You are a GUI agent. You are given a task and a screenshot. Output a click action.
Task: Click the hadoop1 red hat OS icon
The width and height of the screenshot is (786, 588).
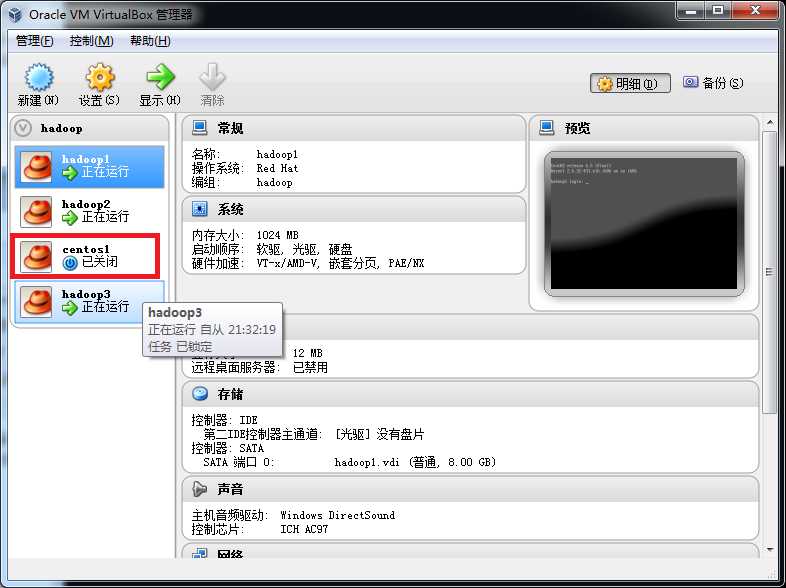tap(36, 167)
